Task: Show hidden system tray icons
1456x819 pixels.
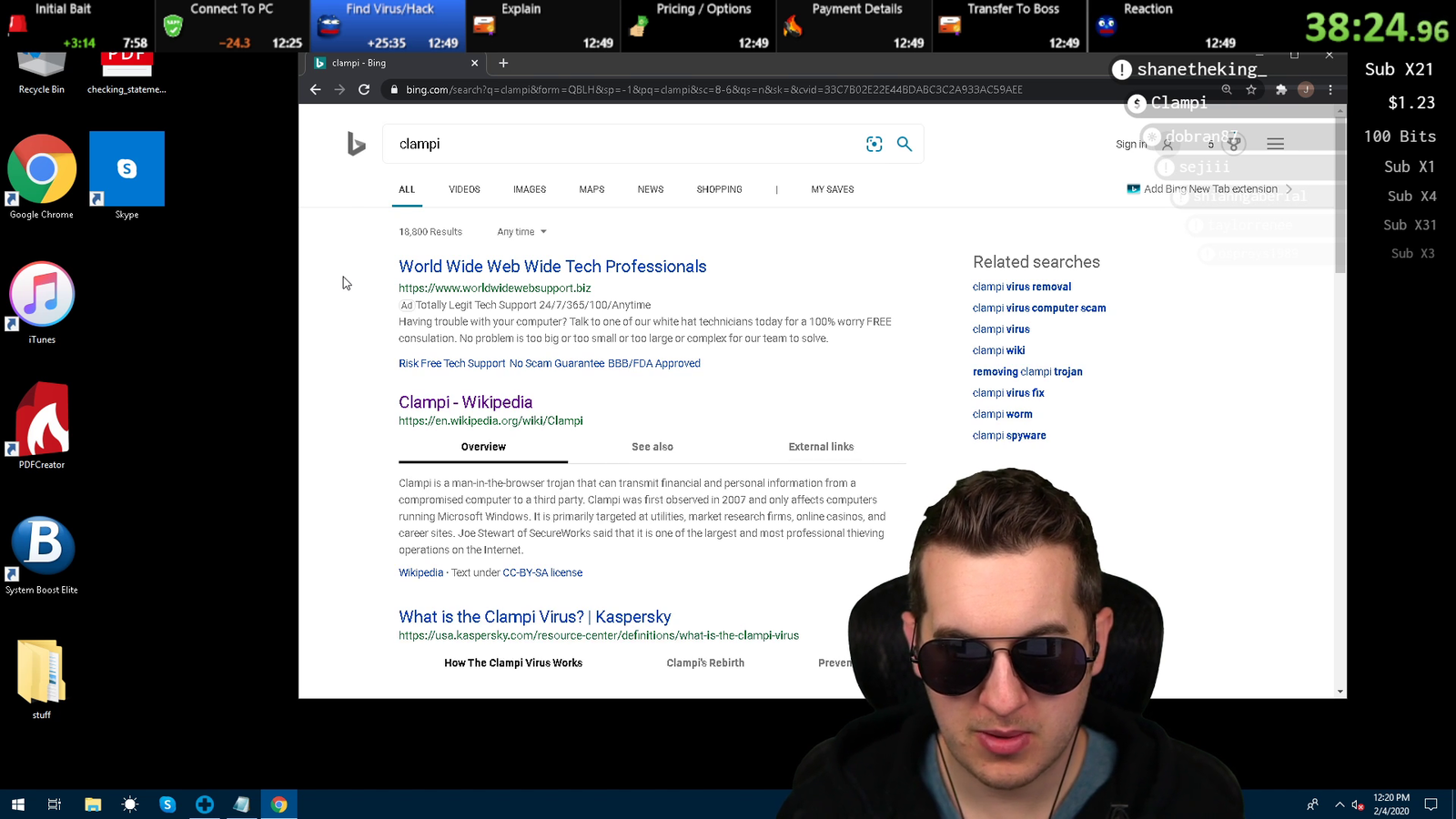Action: [x=1340, y=804]
